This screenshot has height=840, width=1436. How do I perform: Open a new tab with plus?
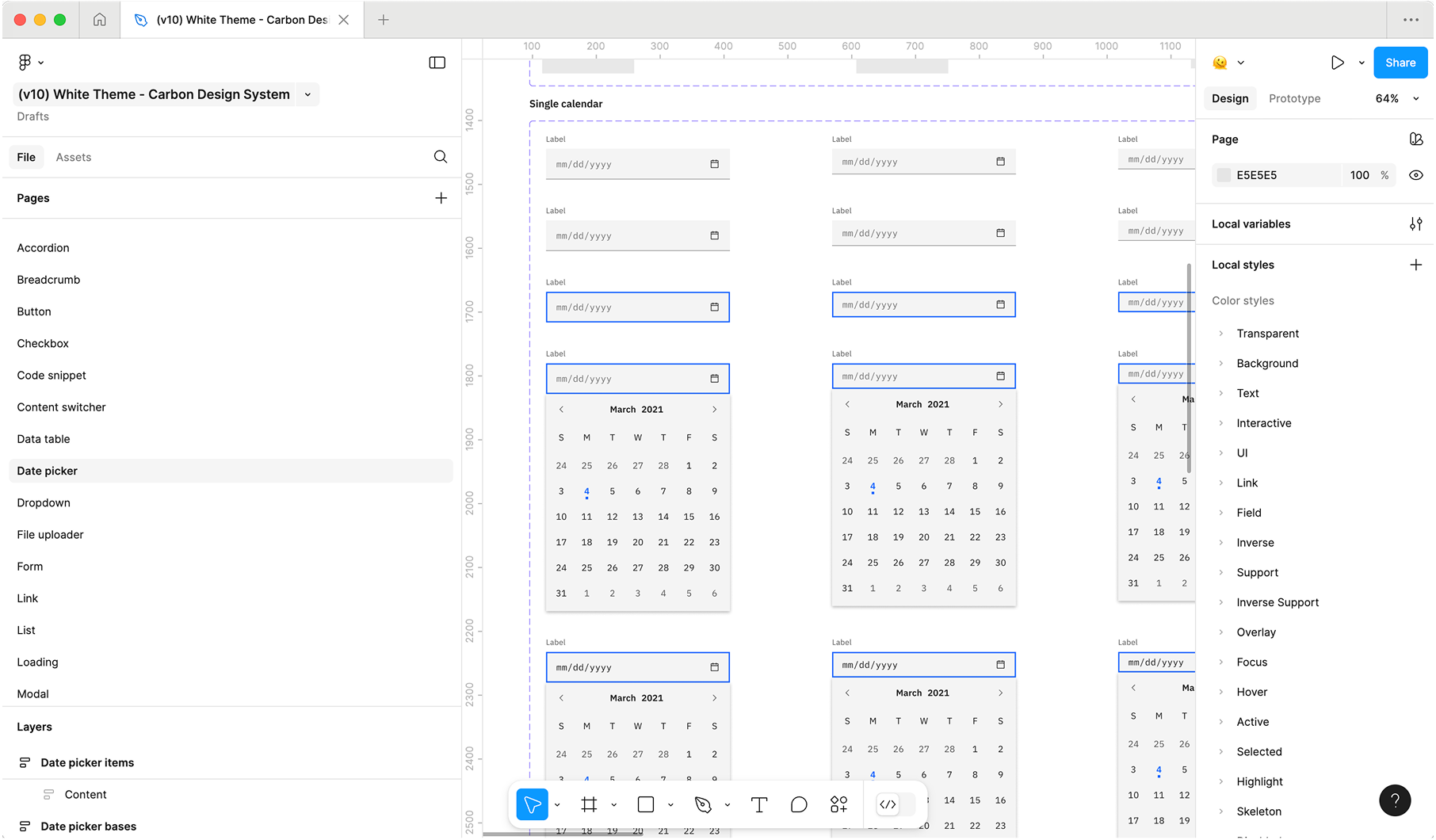384,20
